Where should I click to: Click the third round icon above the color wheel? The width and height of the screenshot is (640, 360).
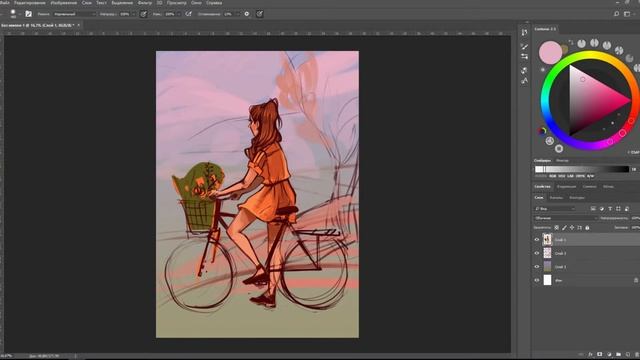(x=607, y=45)
